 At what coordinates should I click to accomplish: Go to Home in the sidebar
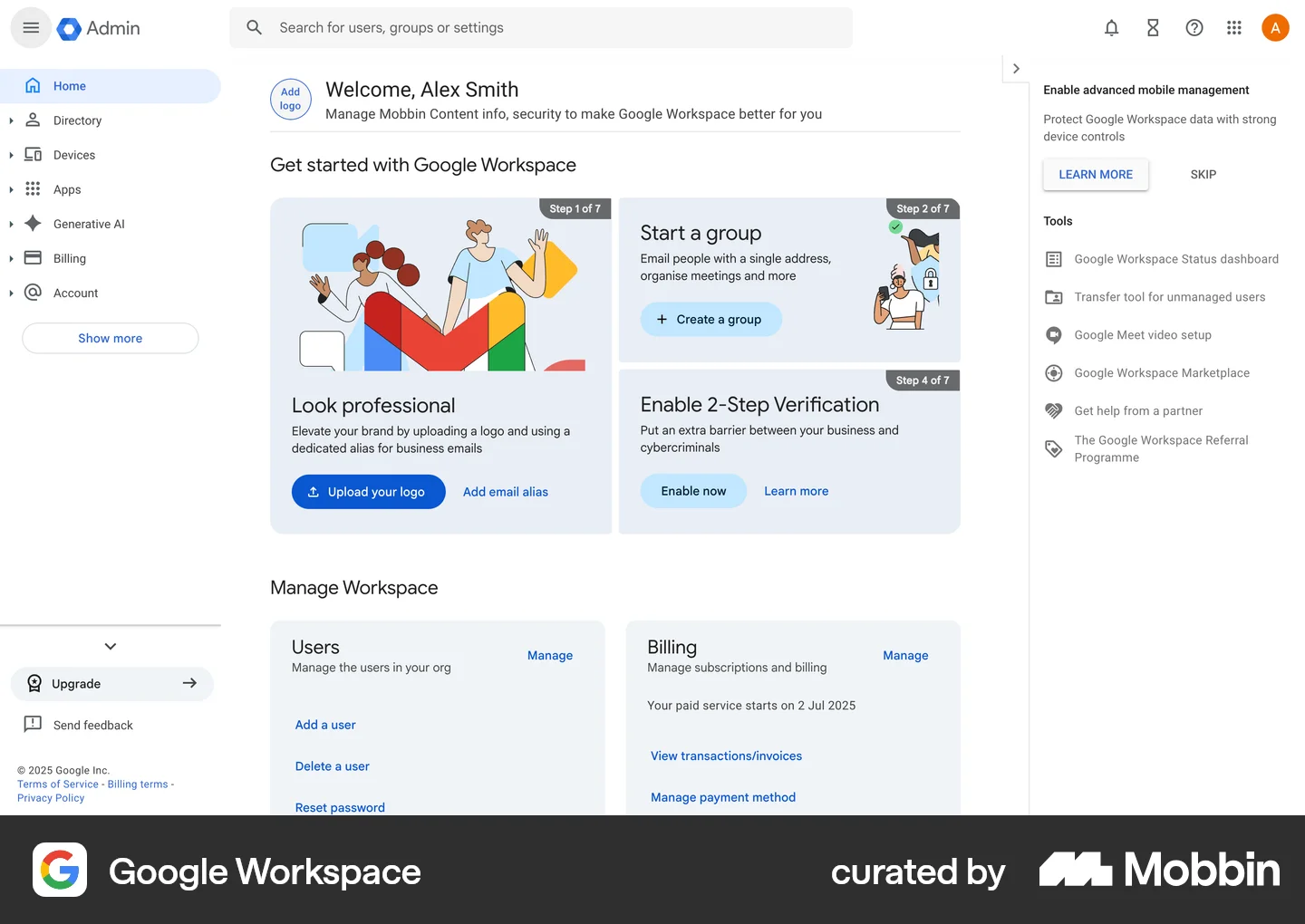[x=111, y=86]
